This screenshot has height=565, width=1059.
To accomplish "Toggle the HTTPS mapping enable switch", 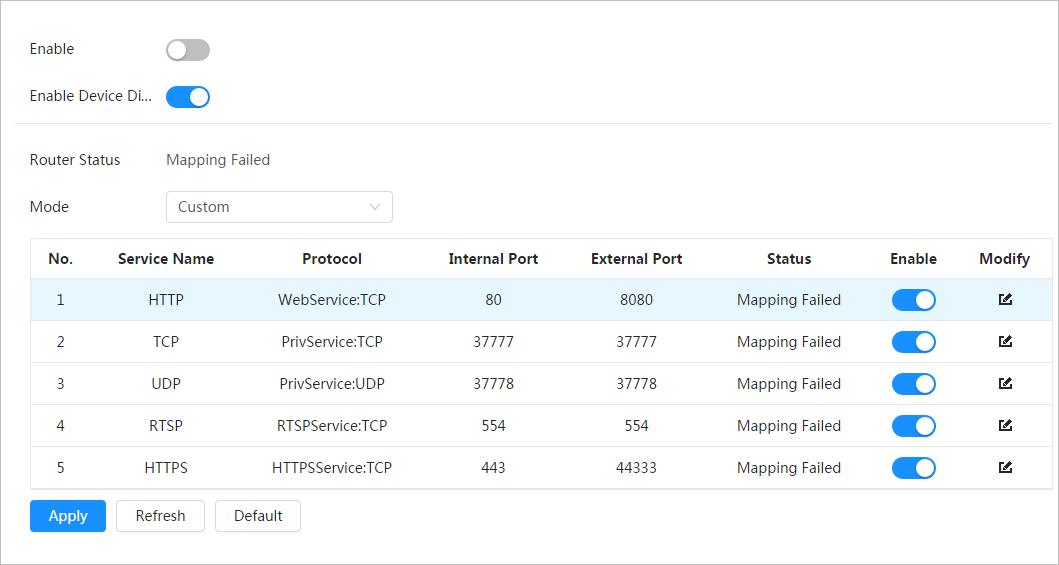I will coord(913,468).
